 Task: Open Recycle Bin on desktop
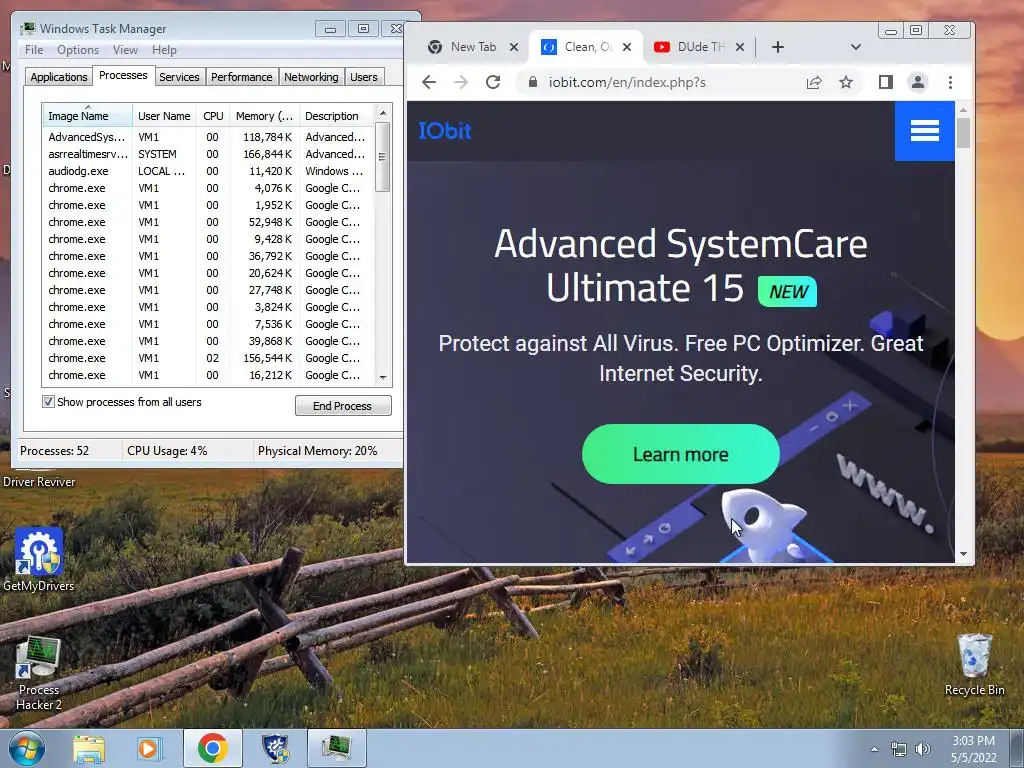click(x=974, y=664)
